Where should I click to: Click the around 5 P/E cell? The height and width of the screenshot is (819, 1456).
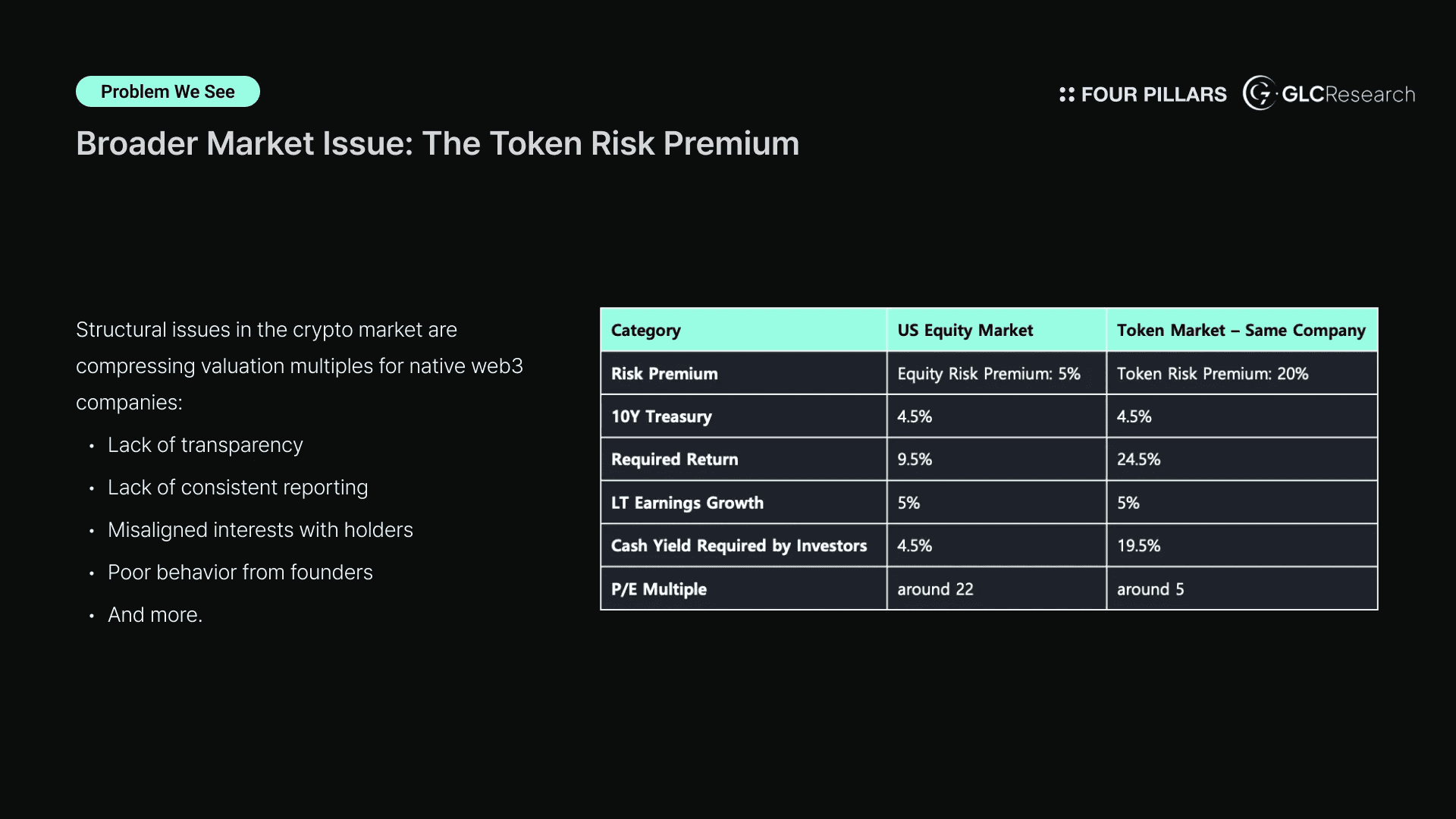coord(1242,589)
